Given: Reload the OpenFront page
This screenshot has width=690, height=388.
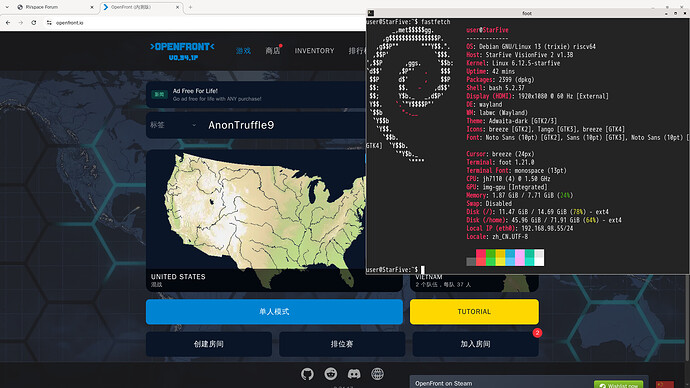Looking at the screenshot, I should 33,22.
